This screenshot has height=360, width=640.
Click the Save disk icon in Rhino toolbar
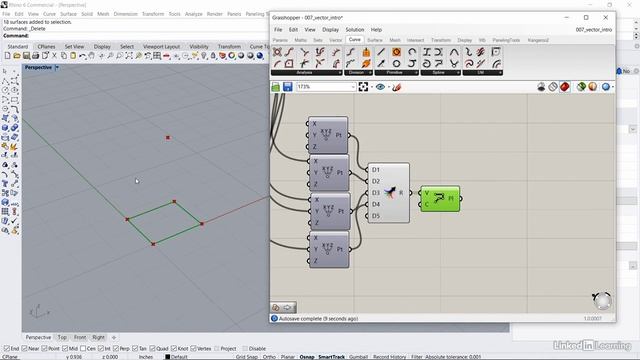[26, 56]
